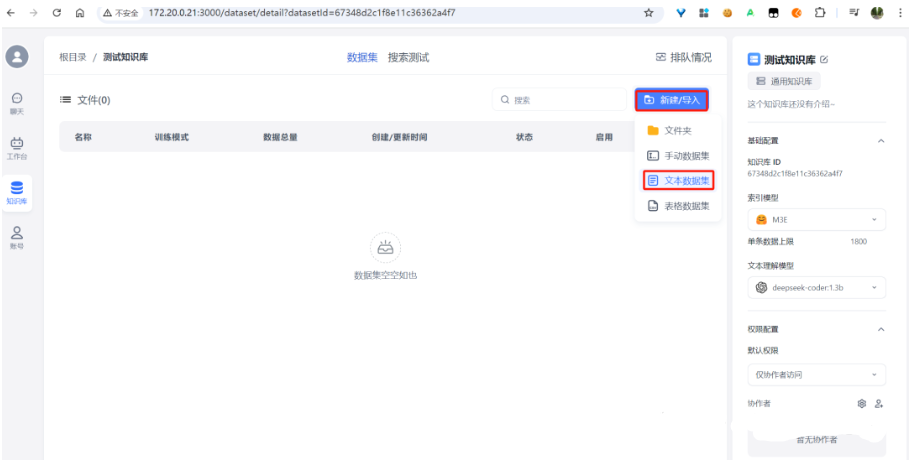Open the 工作台 workbench sidebar item
917x468 pixels.
[17, 148]
